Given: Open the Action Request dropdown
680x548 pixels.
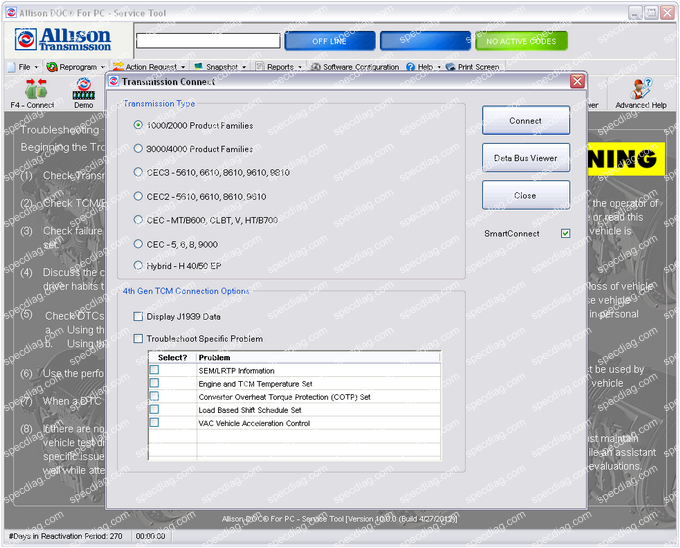Looking at the screenshot, I should click(x=150, y=67).
